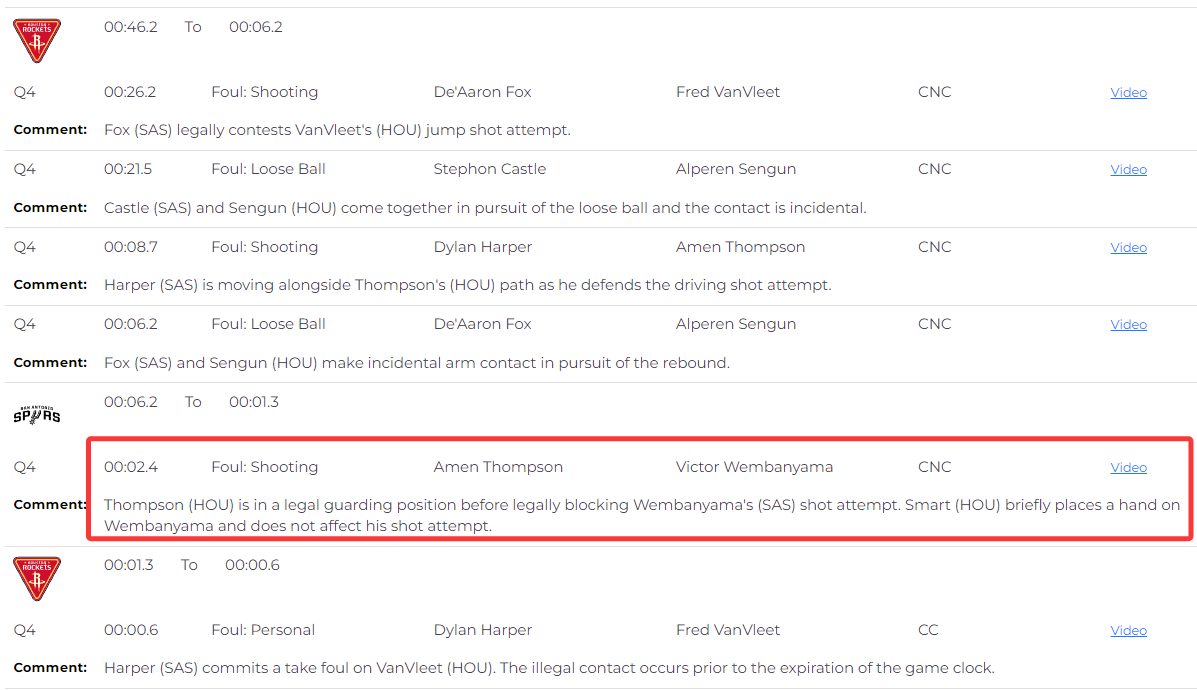Click the 00:46.2 possession start time

131,27
